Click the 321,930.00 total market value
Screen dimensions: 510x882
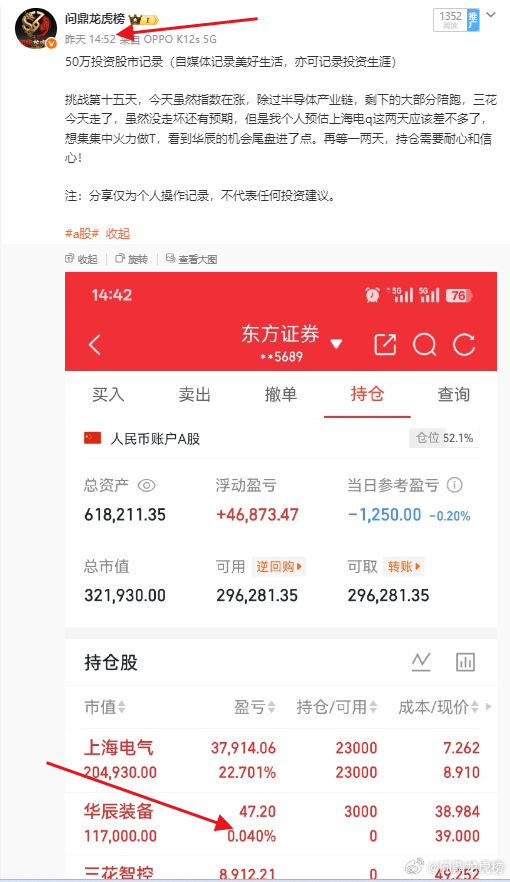[x=125, y=595]
